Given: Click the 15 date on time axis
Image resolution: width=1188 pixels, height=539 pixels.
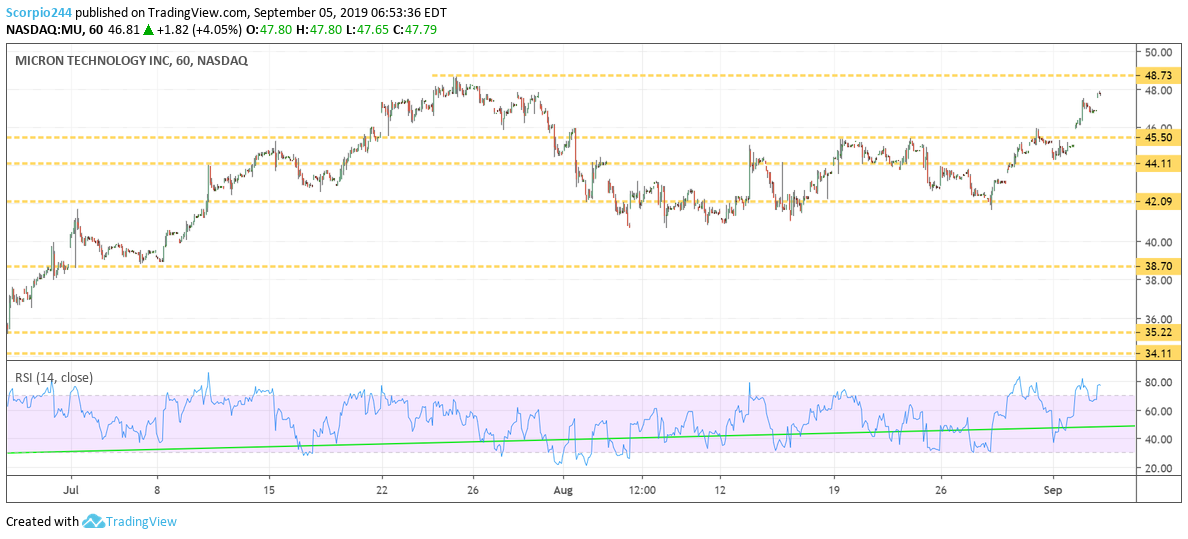Looking at the screenshot, I should point(269,490).
